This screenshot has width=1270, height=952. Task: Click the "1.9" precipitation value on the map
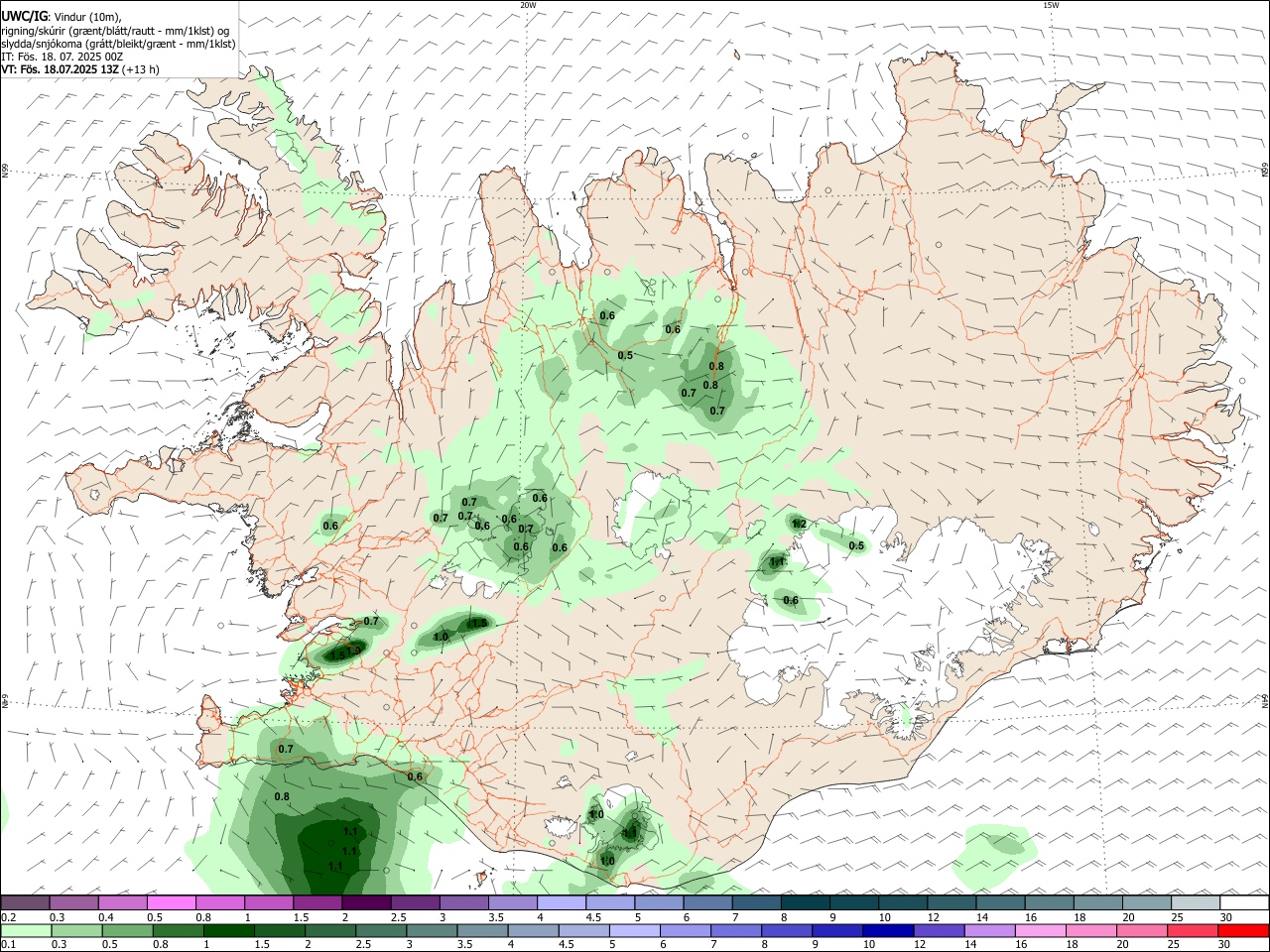pyautogui.click(x=354, y=650)
